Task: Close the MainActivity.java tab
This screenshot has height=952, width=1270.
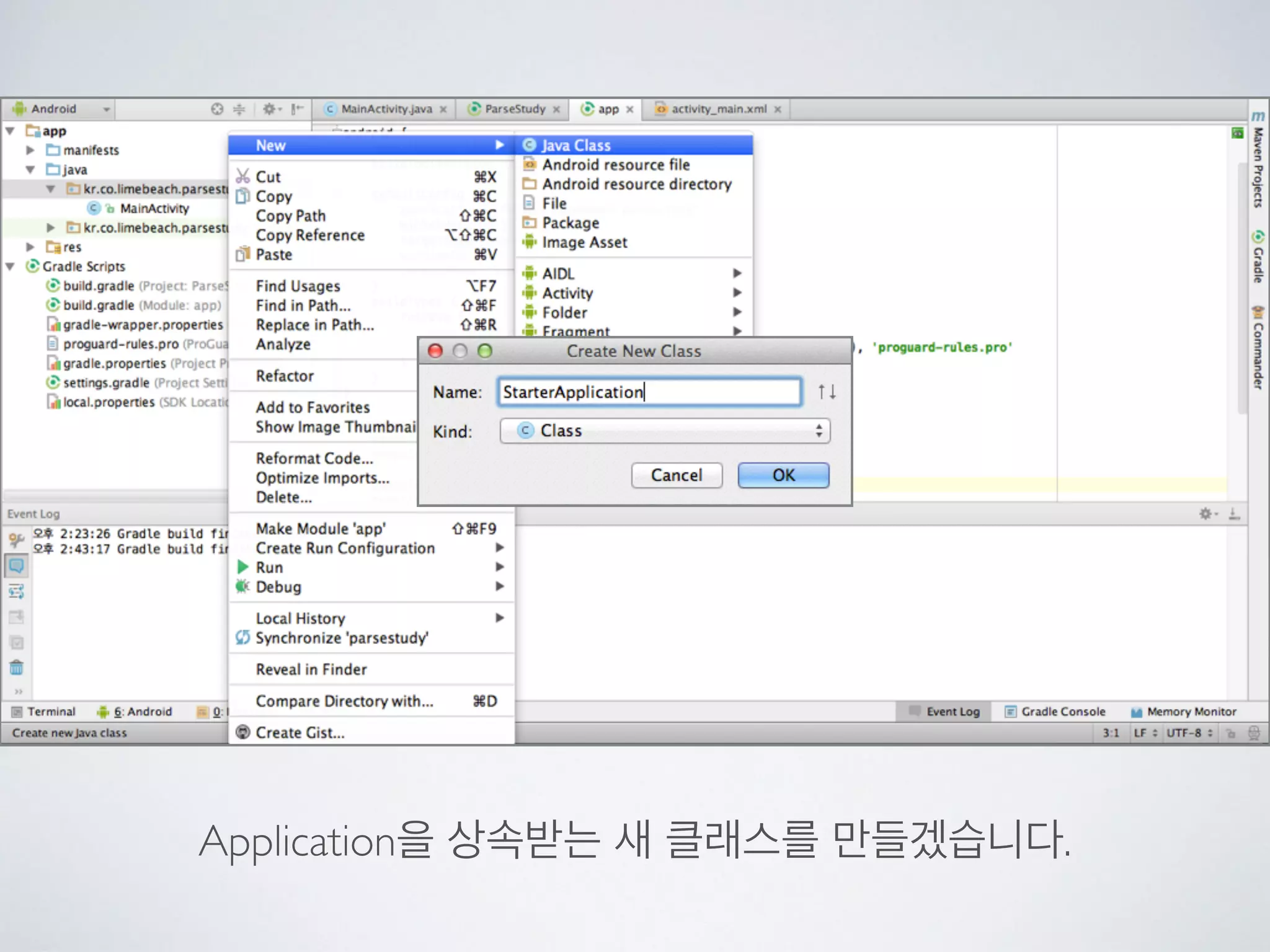Action: 443,110
